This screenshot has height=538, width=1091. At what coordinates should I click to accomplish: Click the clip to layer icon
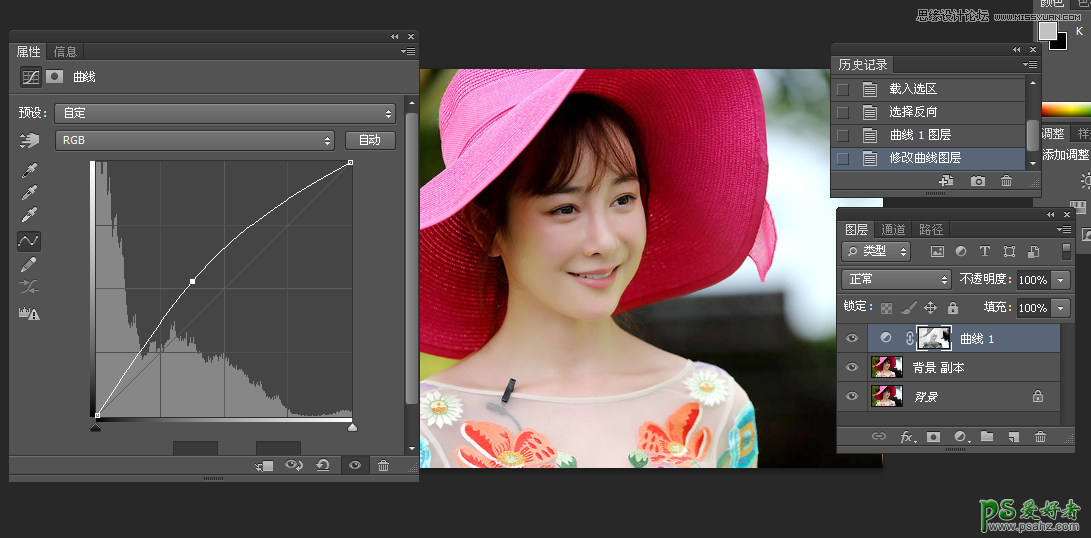point(265,466)
